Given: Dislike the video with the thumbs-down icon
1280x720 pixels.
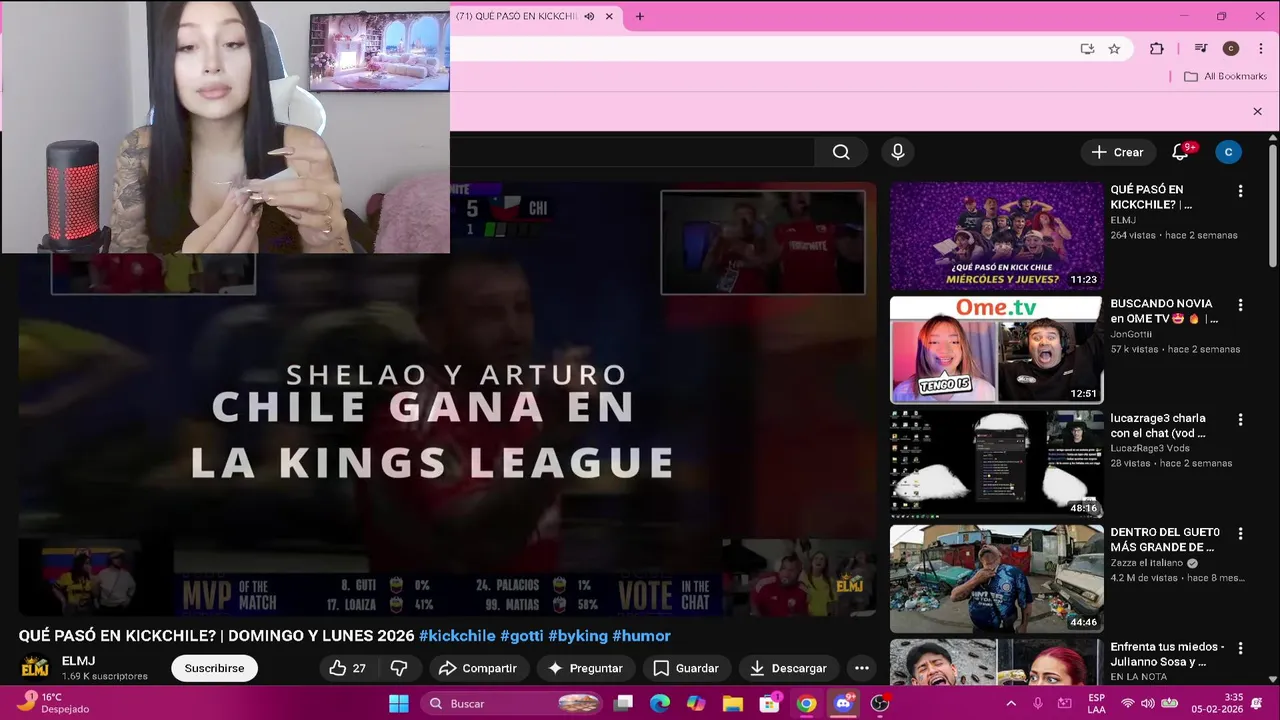Looking at the screenshot, I should tap(399, 668).
